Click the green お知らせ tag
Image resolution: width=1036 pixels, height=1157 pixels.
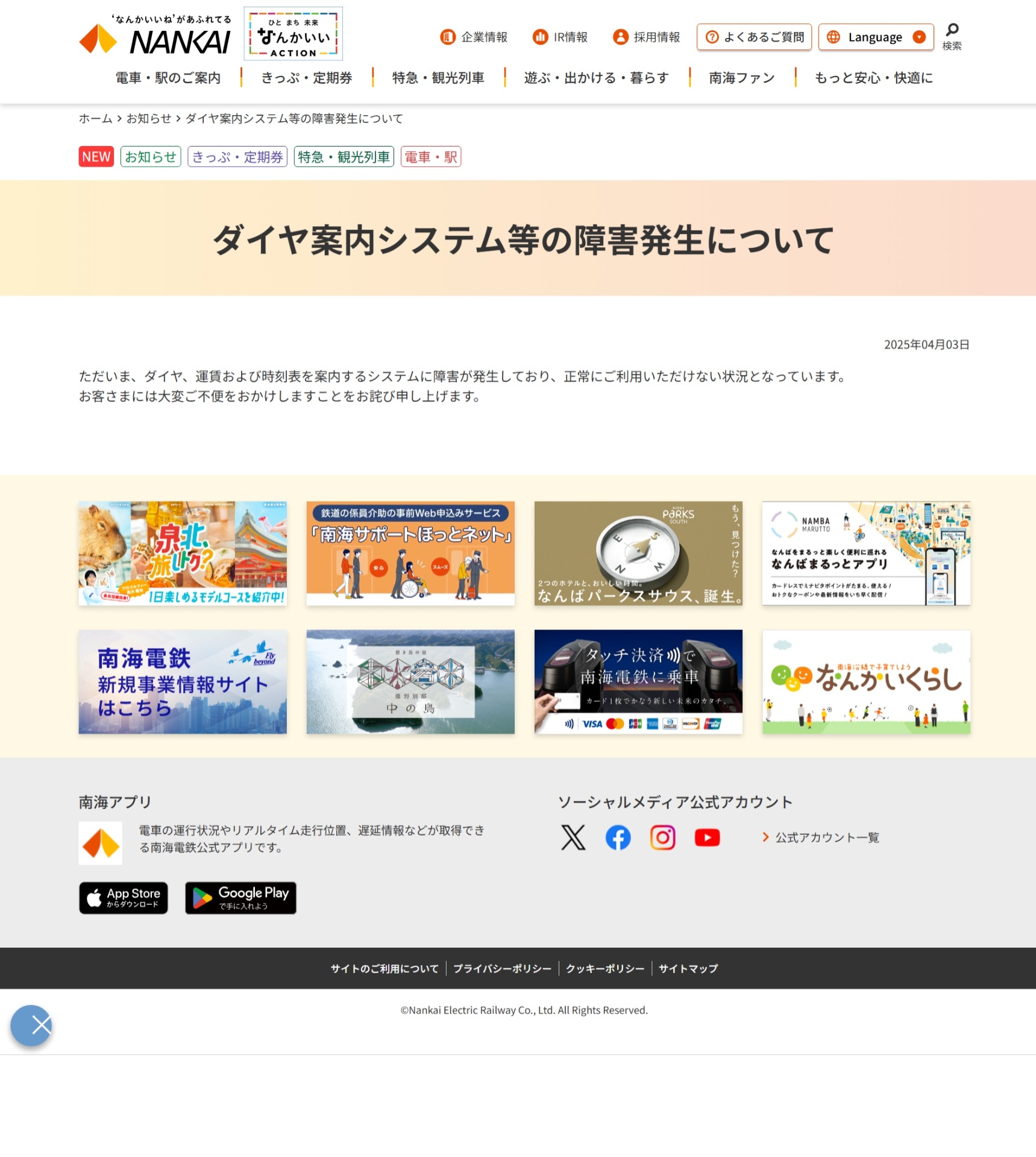click(x=151, y=157)
